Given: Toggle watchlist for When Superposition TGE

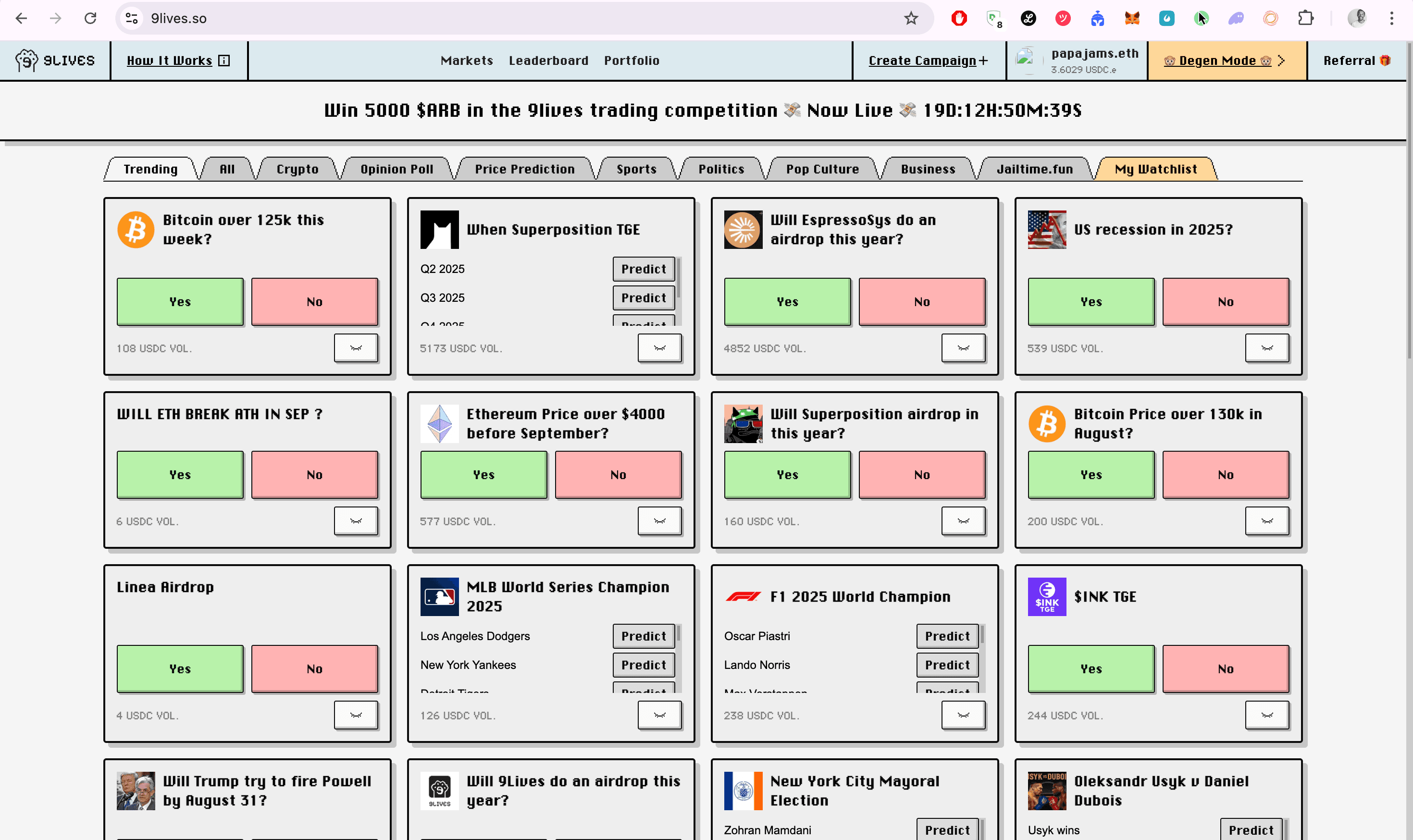Looking at the screenshot, I should tap(659, 347).
